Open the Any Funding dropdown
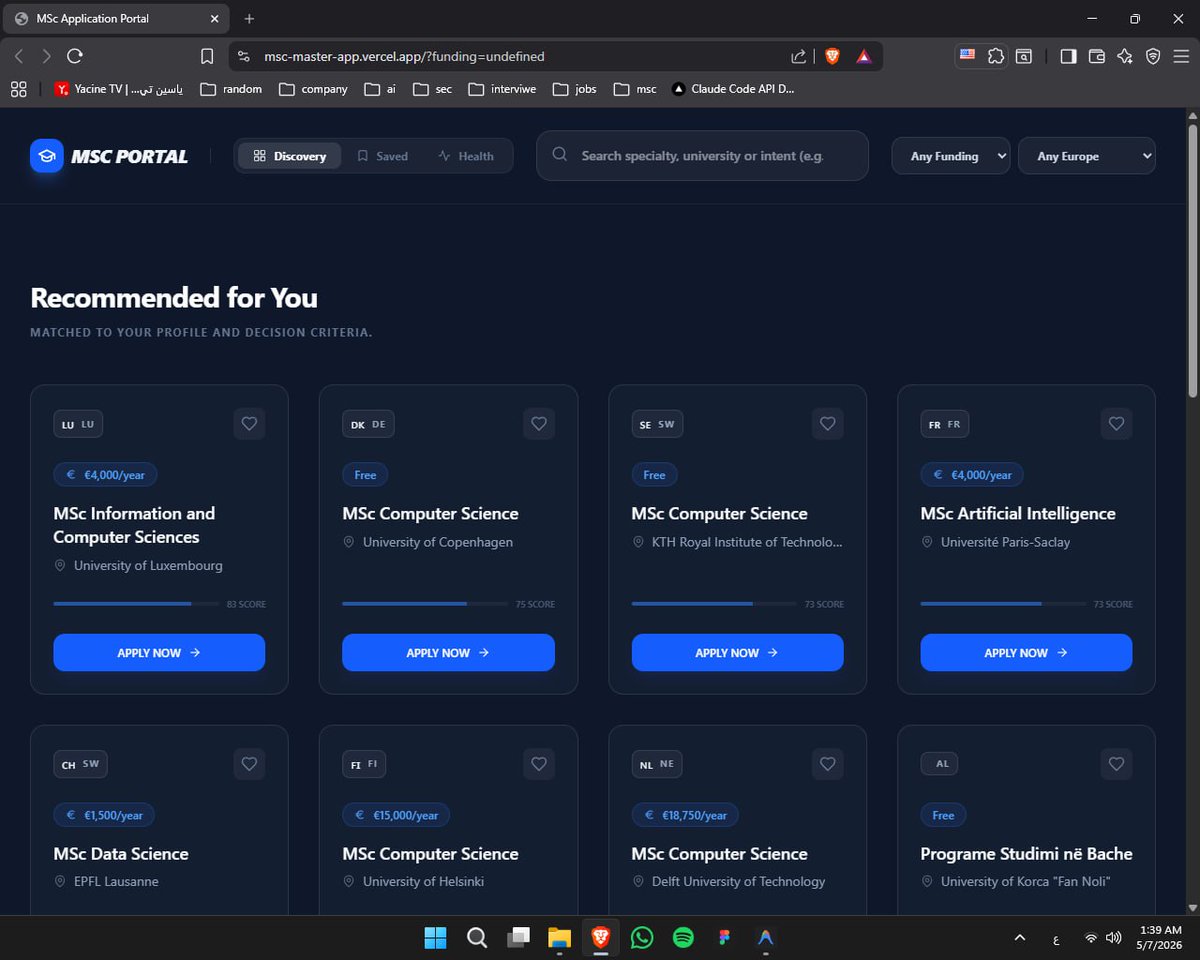1200x960 pixels. pyautogui.click(x=951, y=156)
